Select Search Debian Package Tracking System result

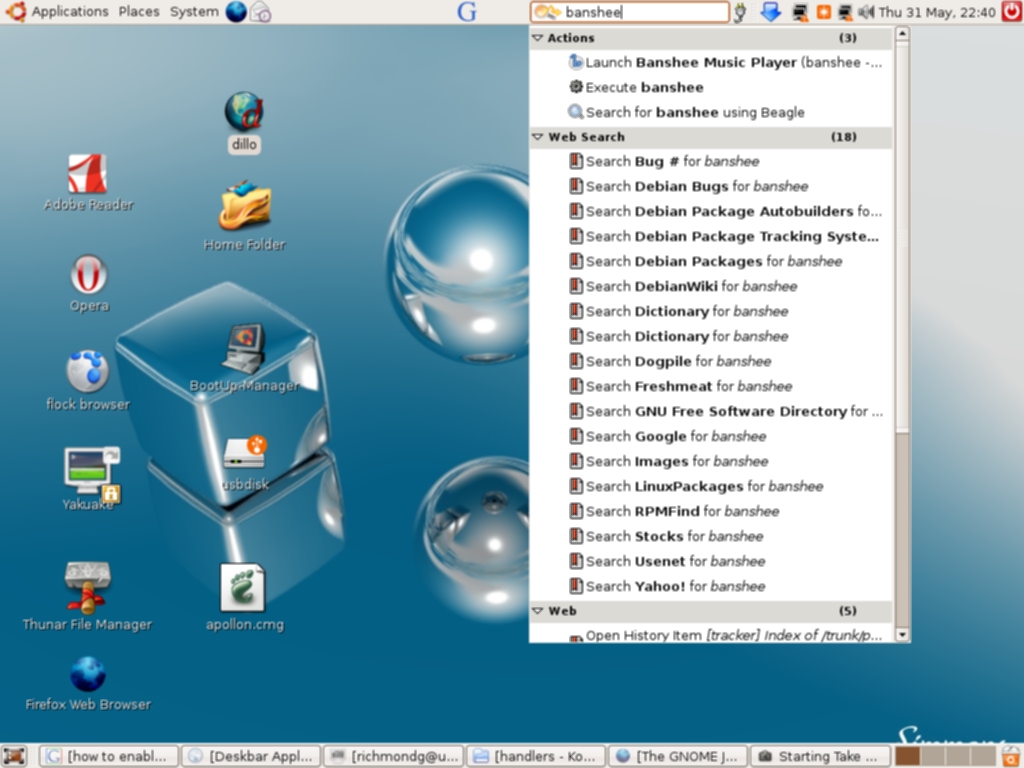coord(711,236)
